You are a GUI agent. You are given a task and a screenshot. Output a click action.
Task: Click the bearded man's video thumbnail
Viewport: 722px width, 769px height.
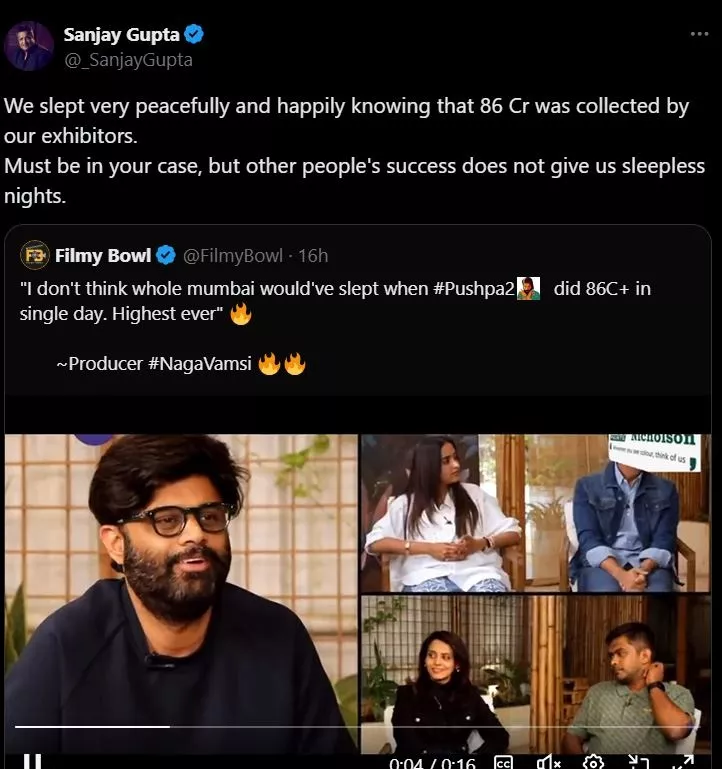tap(180, 580)
